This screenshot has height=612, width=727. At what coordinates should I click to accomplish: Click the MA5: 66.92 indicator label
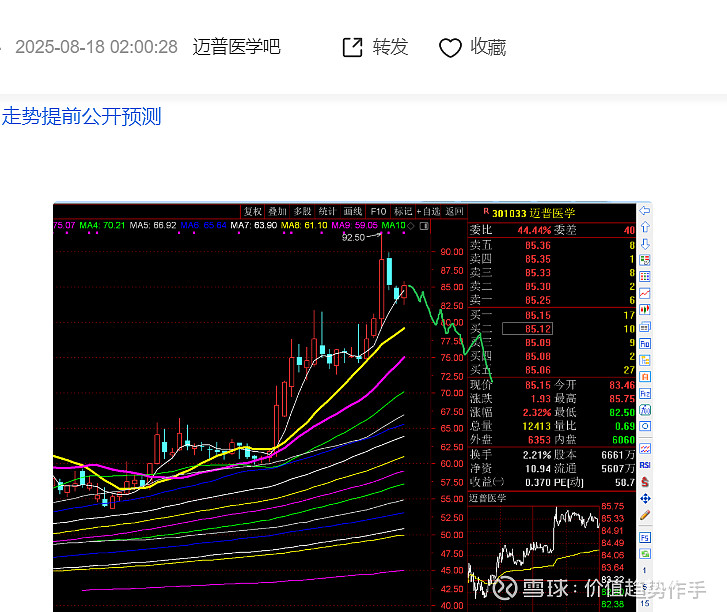(x=153, y=225)
